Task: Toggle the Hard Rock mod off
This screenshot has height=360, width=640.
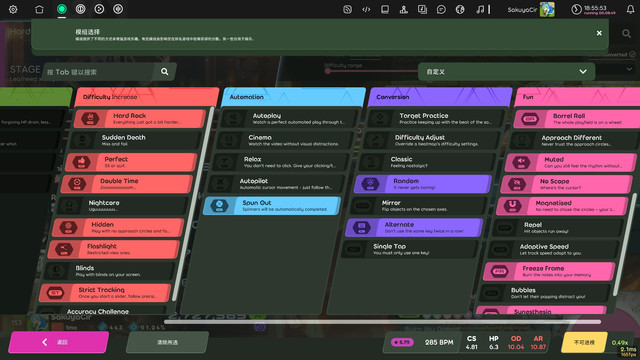Action: (140, 119)
